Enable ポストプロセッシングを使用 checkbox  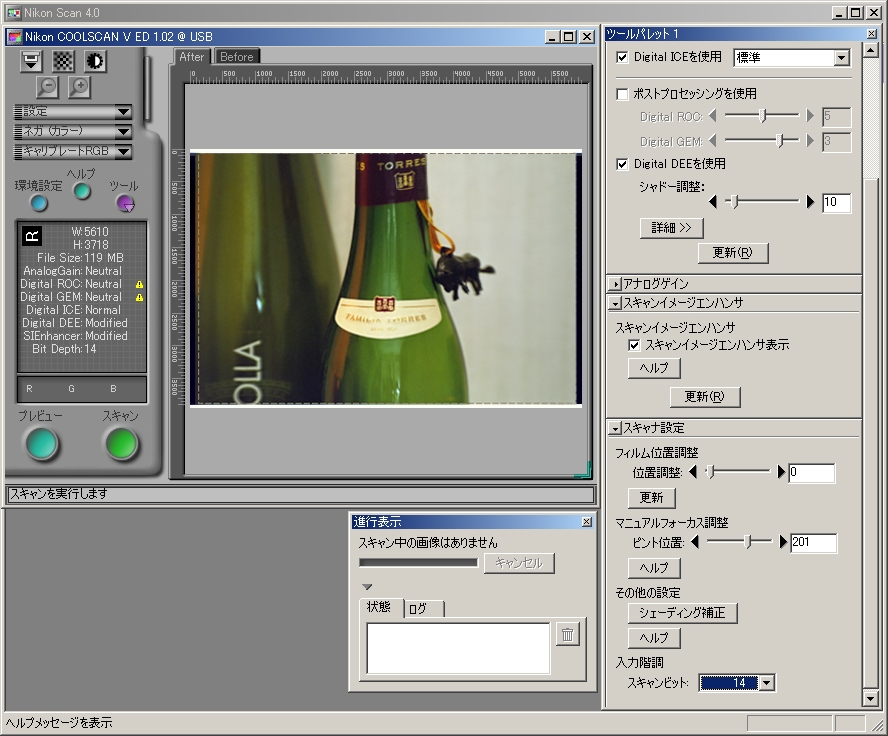coord(622,94)
